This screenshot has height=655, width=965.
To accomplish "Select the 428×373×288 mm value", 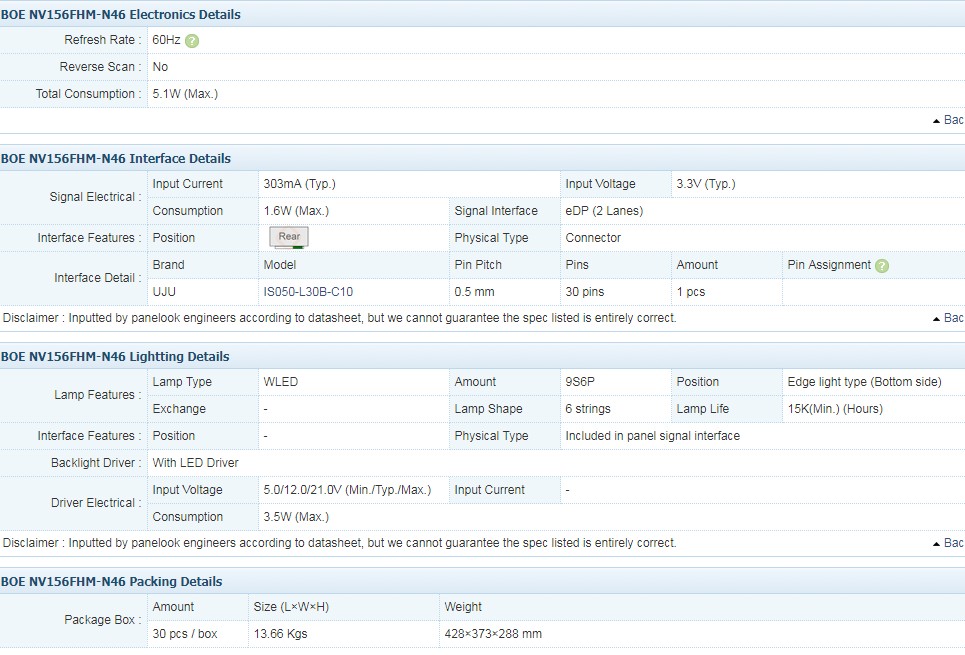I will (x=493, y=635).
